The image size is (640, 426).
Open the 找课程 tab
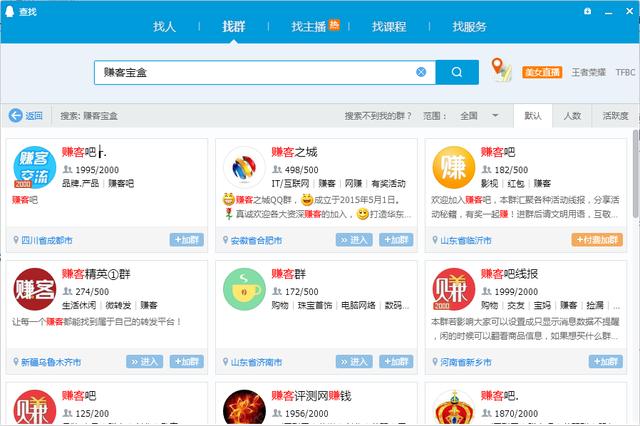(389, 27)
